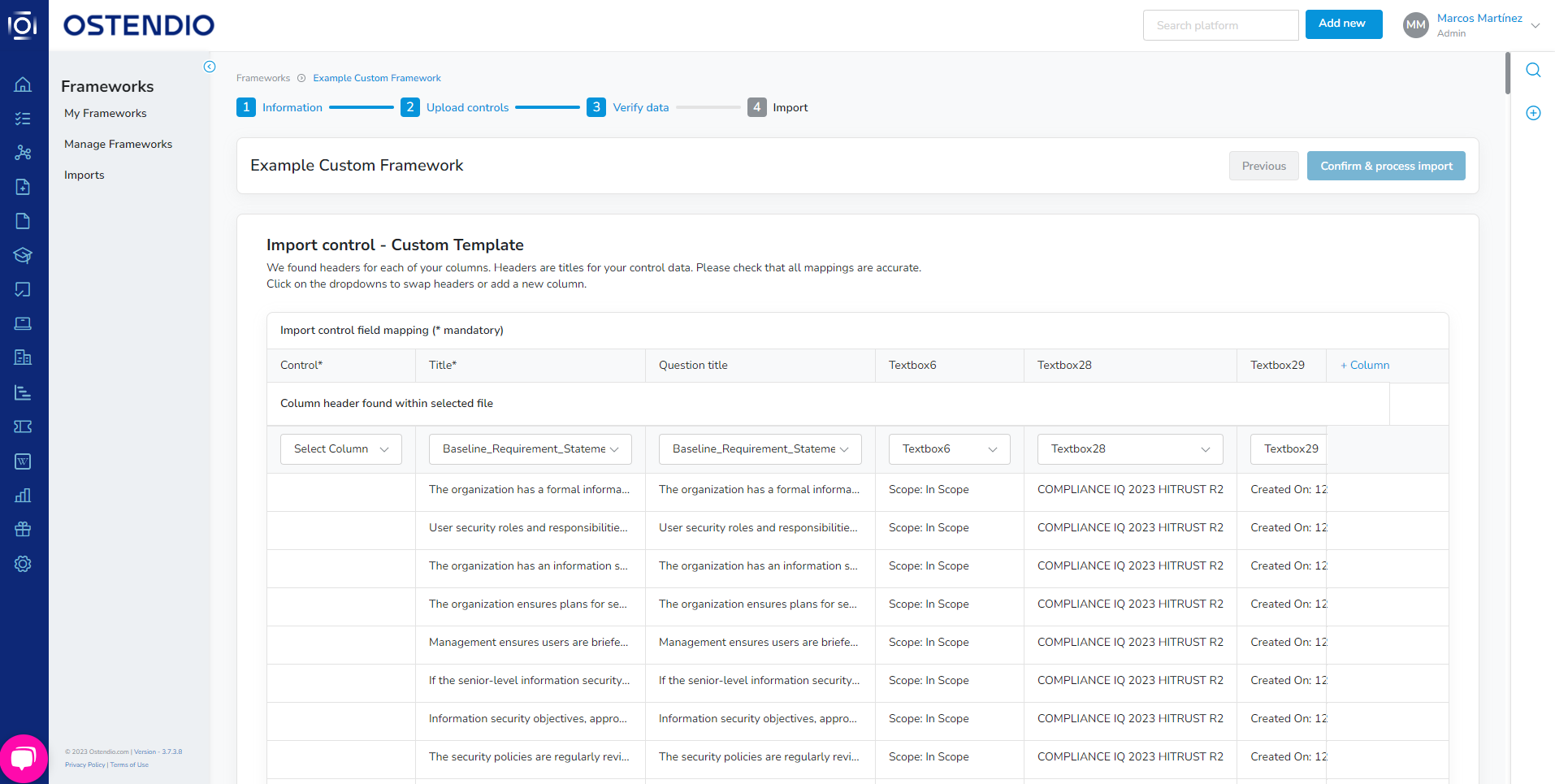Collapse the Frameworks sidebar panel
Screen dimensions: 1555x784
[x=210, y=66]
